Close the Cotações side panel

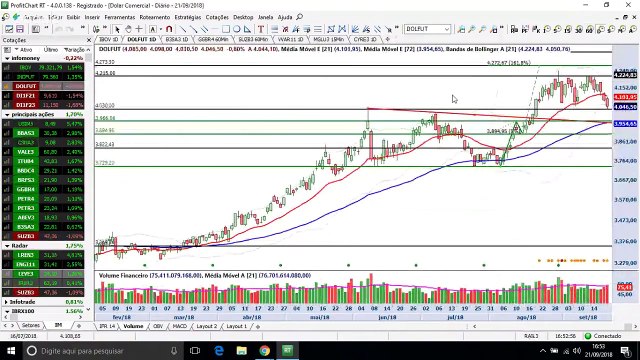click(89, 40)
